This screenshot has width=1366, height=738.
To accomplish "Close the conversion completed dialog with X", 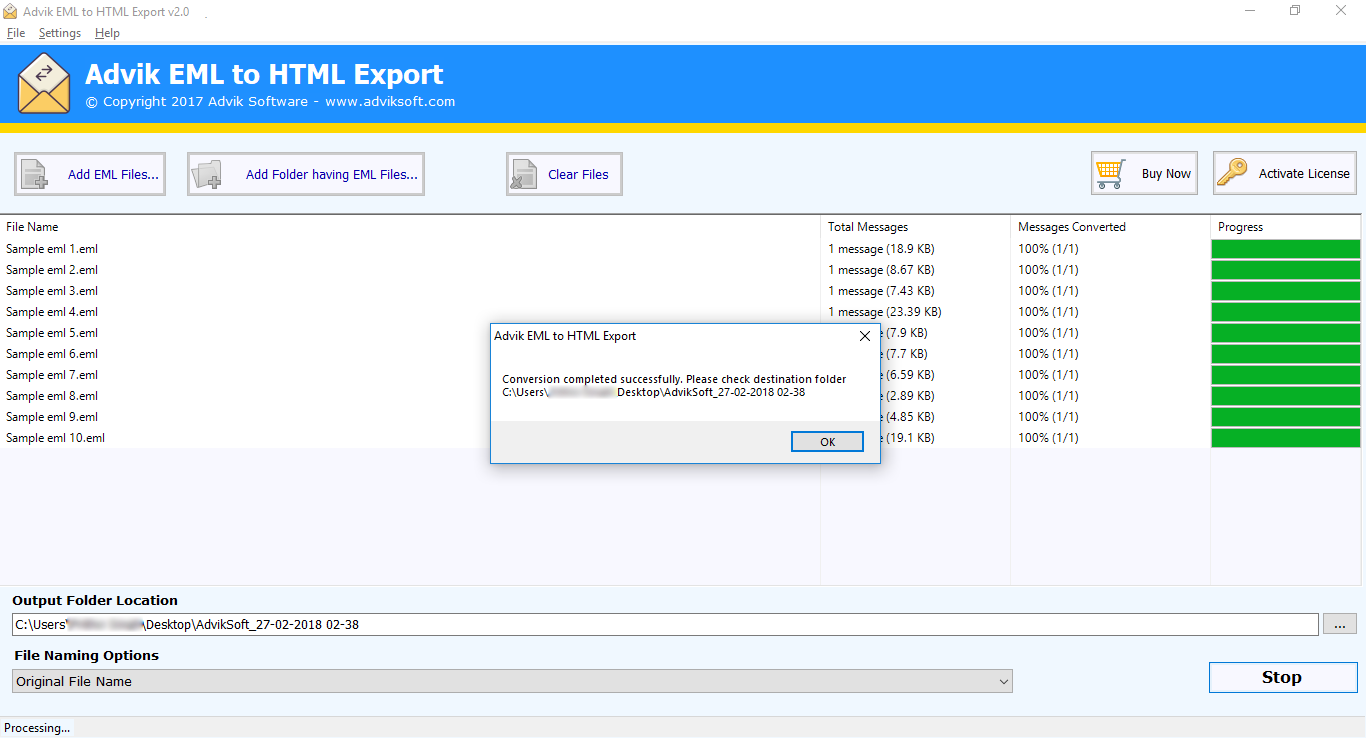I will pos(865,336).
